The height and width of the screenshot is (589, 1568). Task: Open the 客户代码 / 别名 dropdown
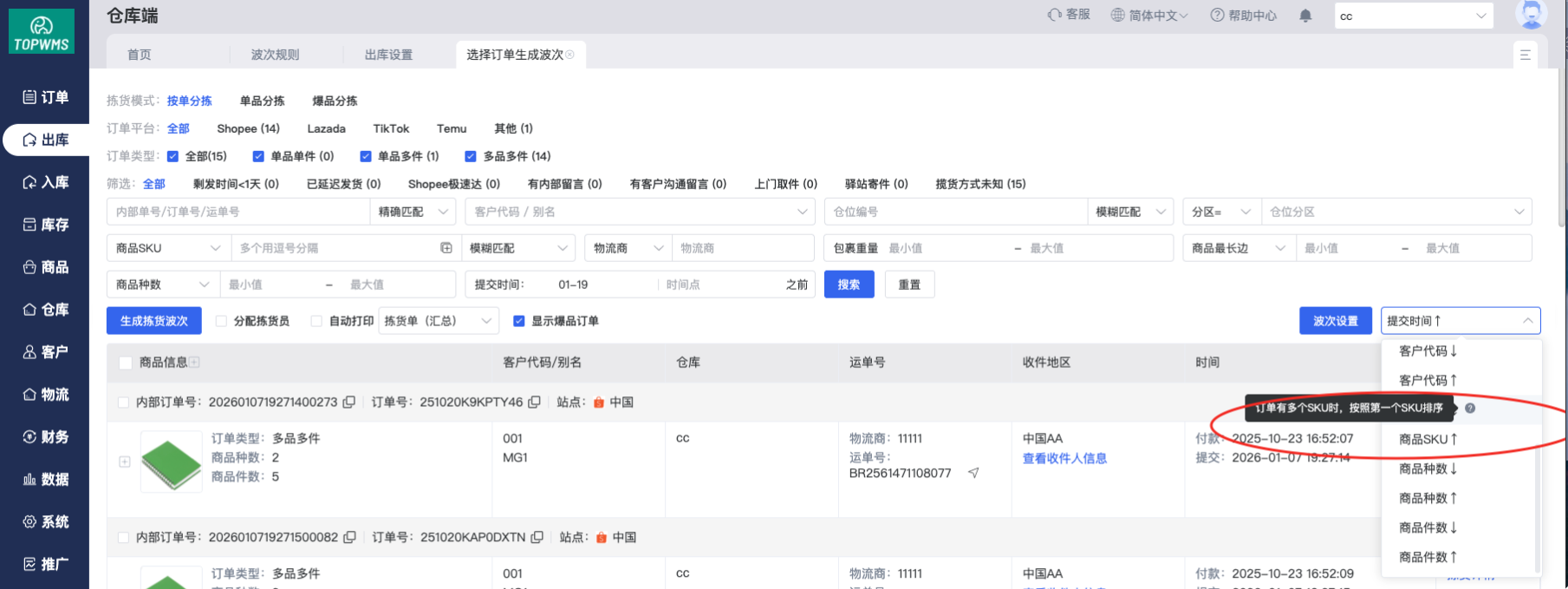[640, 212]
